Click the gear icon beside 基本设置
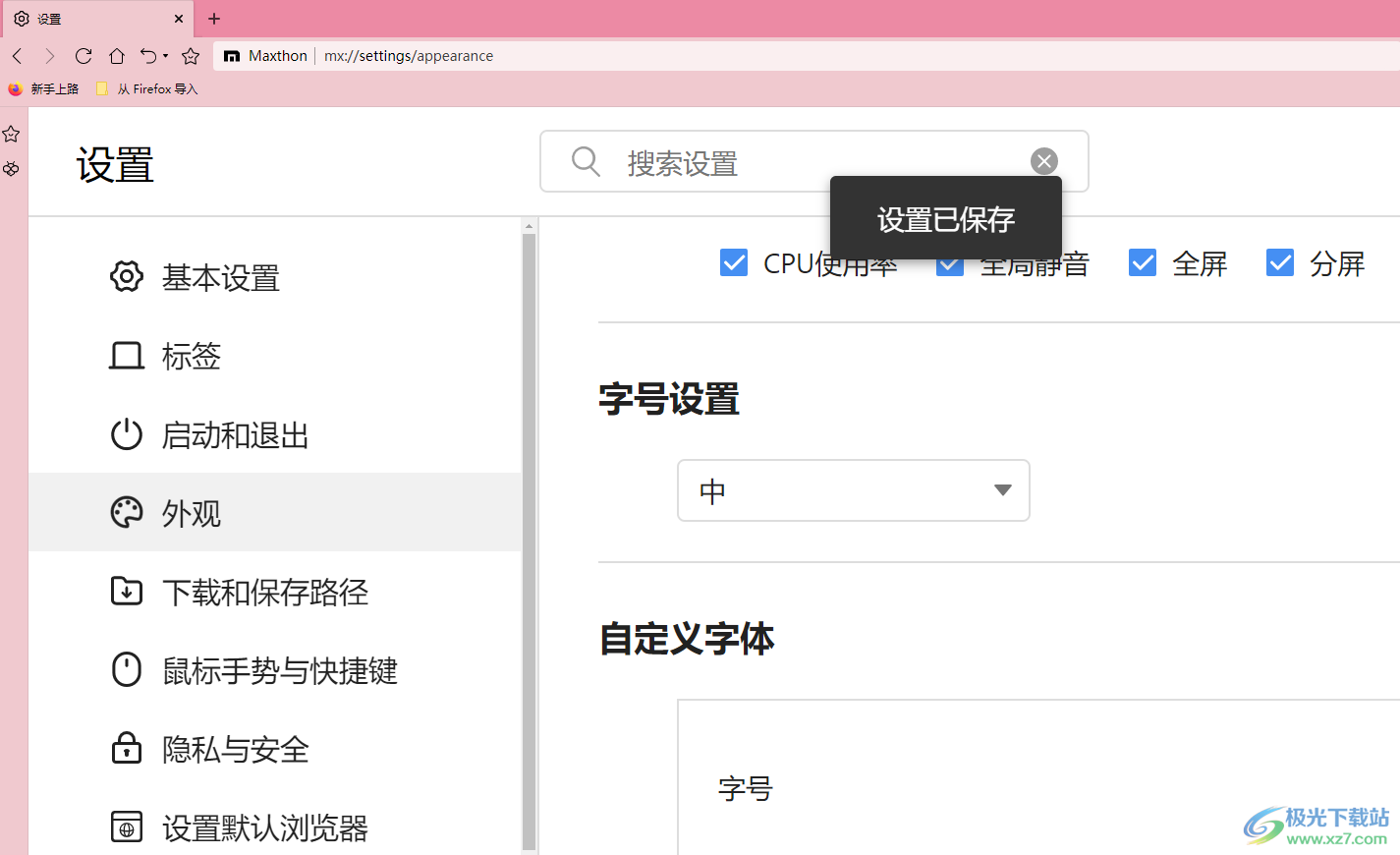This screenshot has width=1400, height=855. [x=127, y=277]
